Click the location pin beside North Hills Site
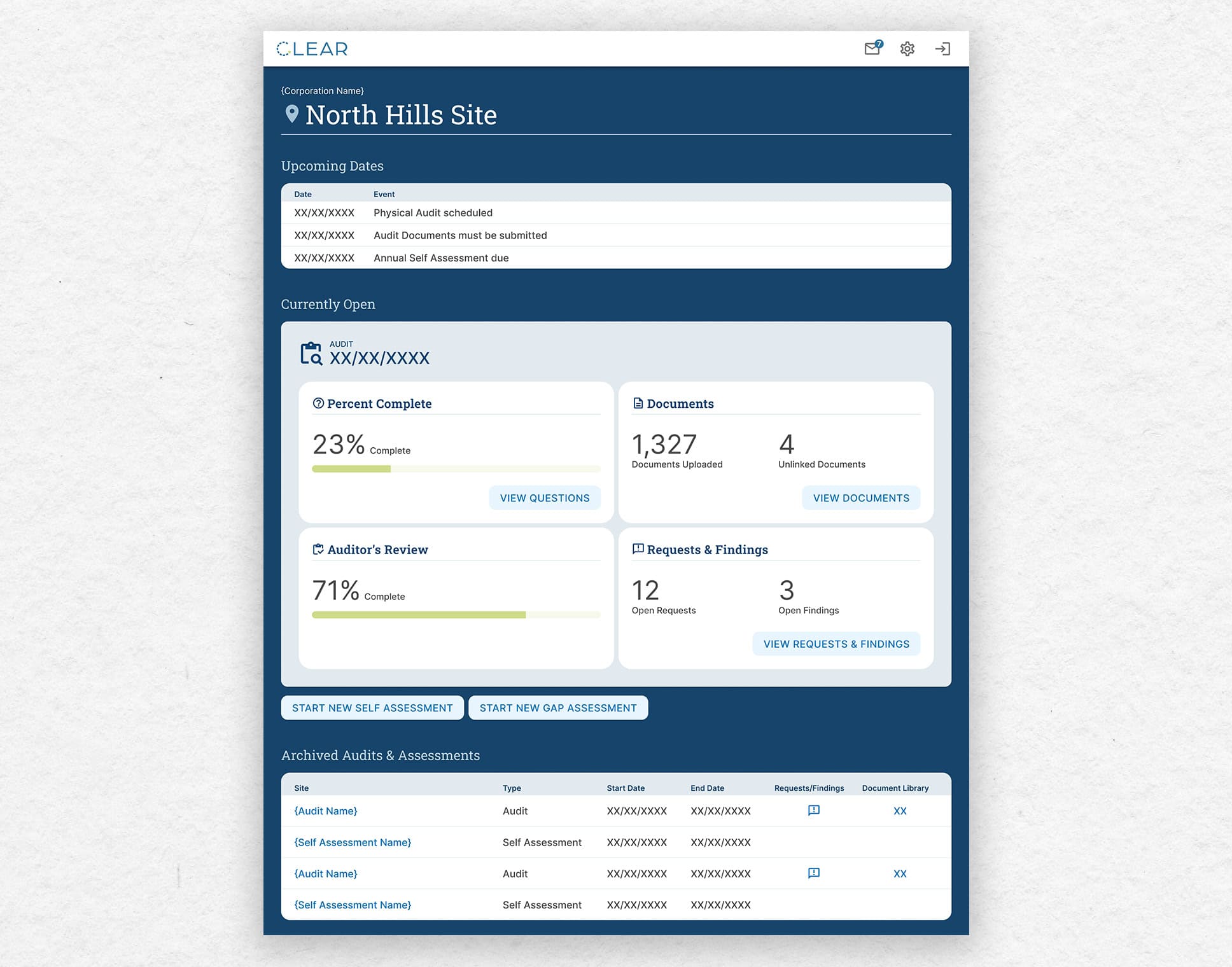1232x967 pixels. [291, 114]
